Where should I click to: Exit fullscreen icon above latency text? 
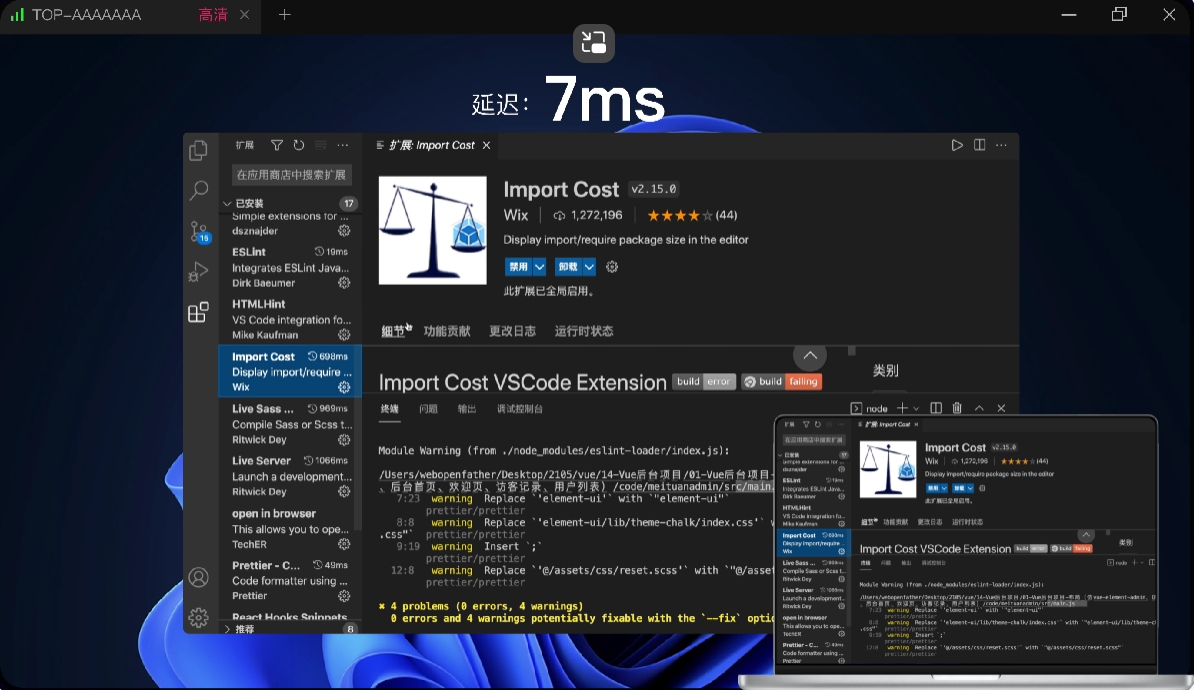pyautogui.click(x=594, y=43)
